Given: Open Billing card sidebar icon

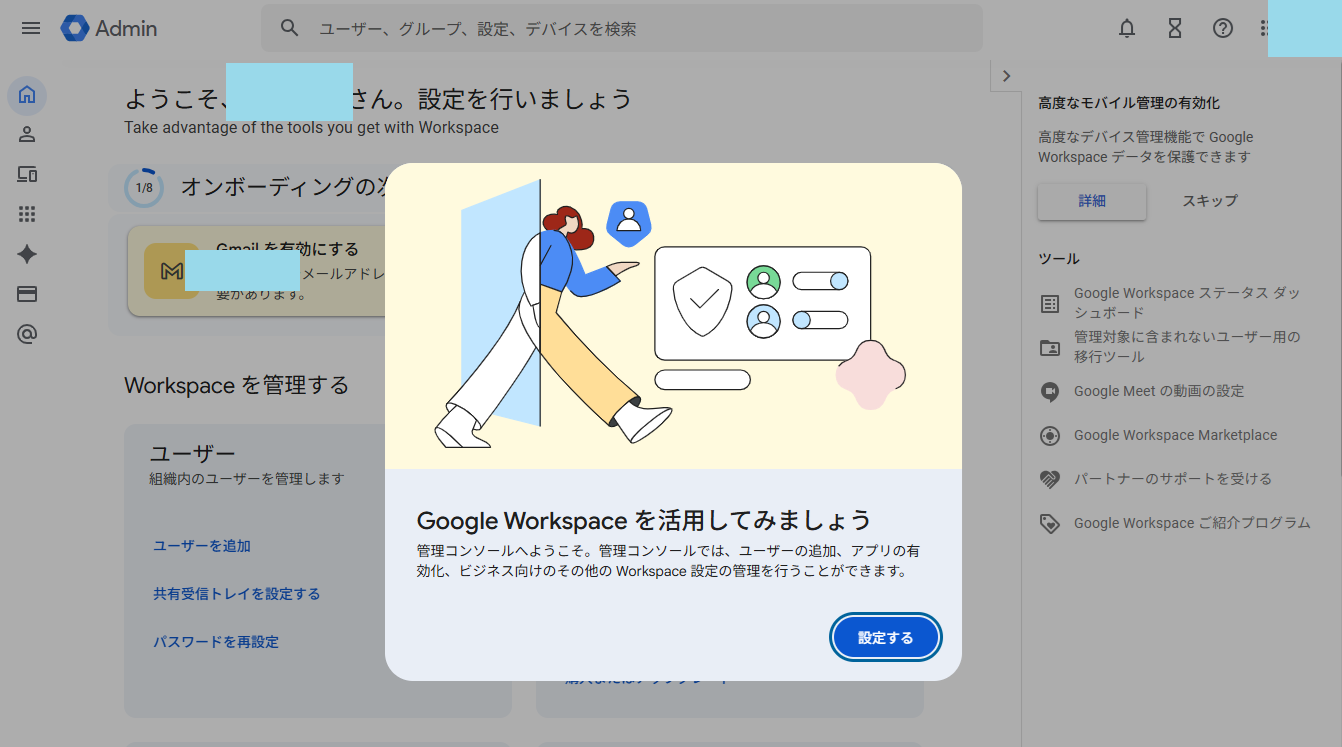Looking at the screenshot, I should (x=27, y=294).
